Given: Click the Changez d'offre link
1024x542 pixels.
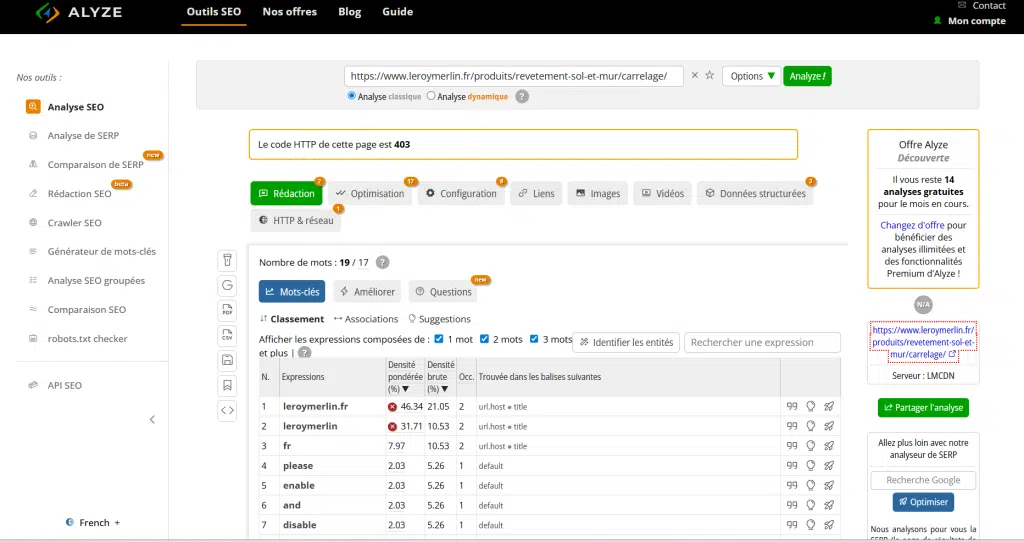Looking at the screenshot, I should pos(912,225).
